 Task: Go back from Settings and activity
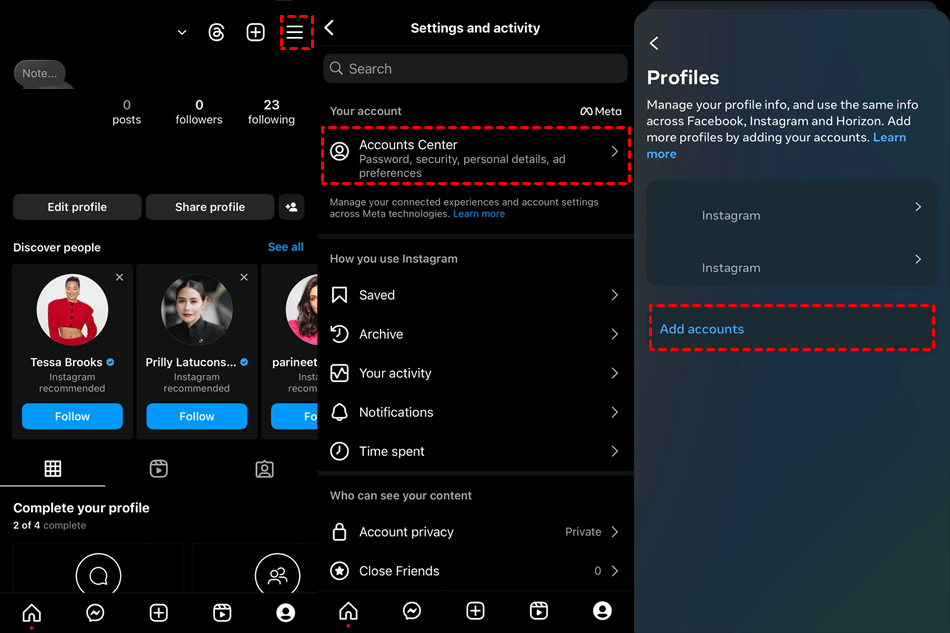330,27
